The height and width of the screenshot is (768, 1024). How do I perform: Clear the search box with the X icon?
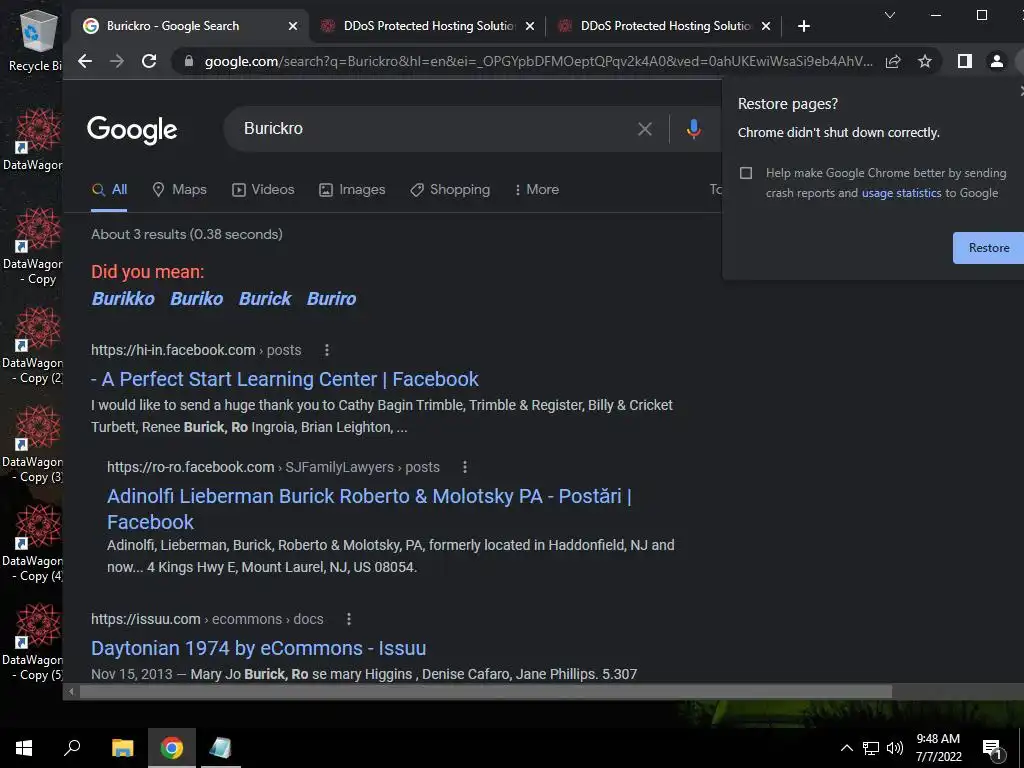point(645,129)
